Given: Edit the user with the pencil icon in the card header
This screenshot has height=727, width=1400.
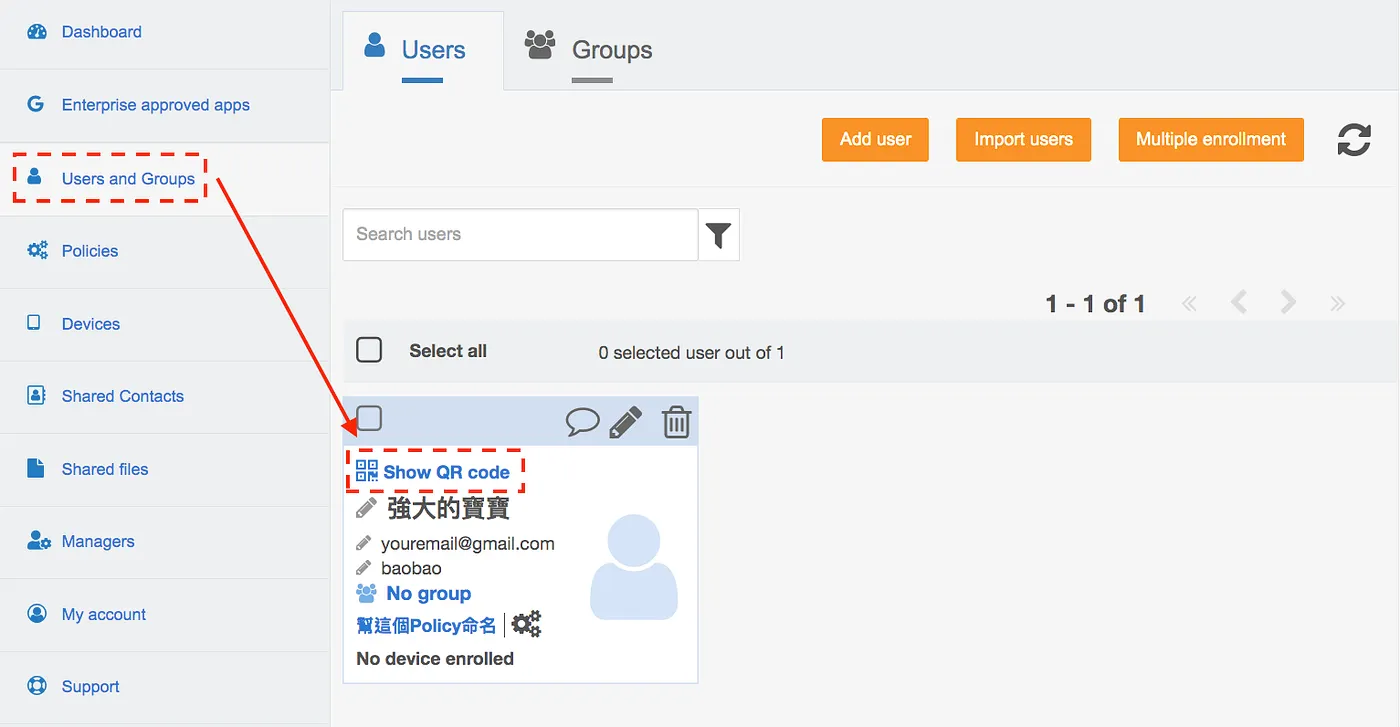Looking at the screenshot, I should (x=626, y=422).
